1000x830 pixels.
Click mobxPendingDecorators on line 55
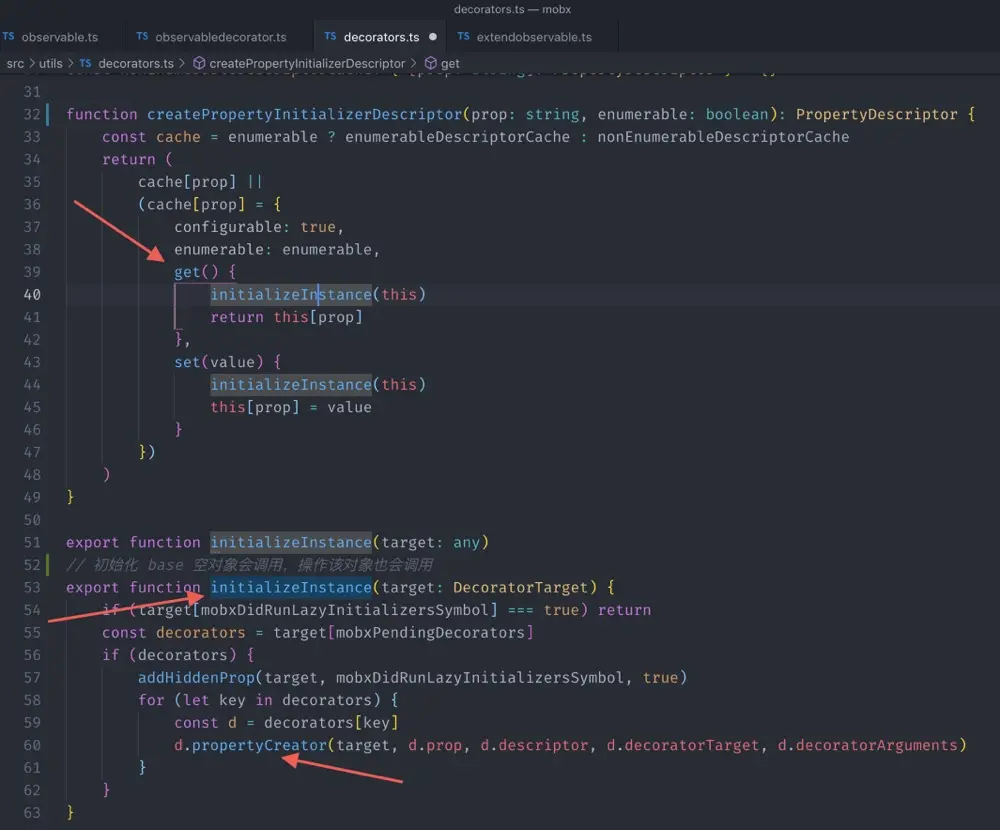click(430, 632)
